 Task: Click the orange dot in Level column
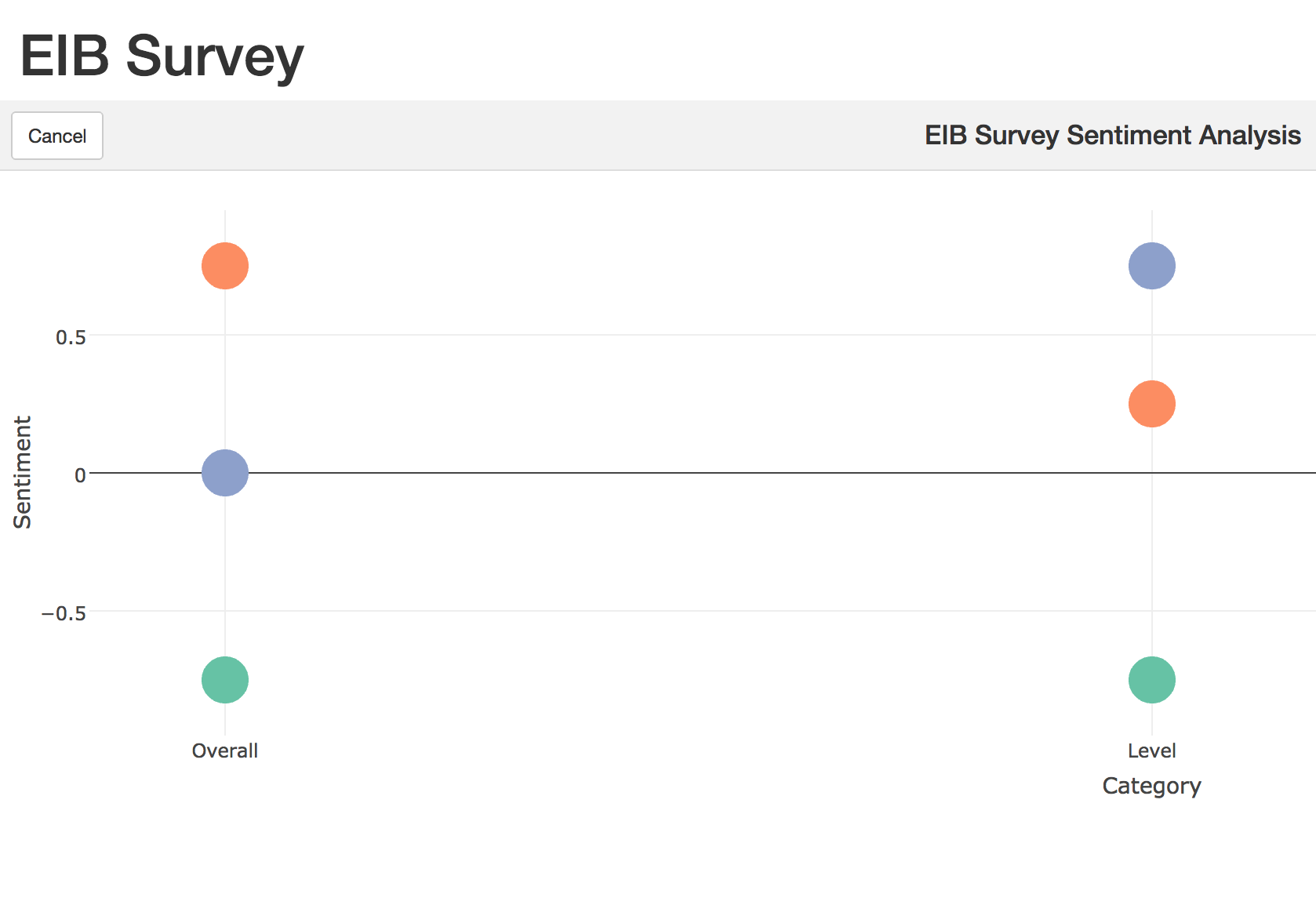1152,404
